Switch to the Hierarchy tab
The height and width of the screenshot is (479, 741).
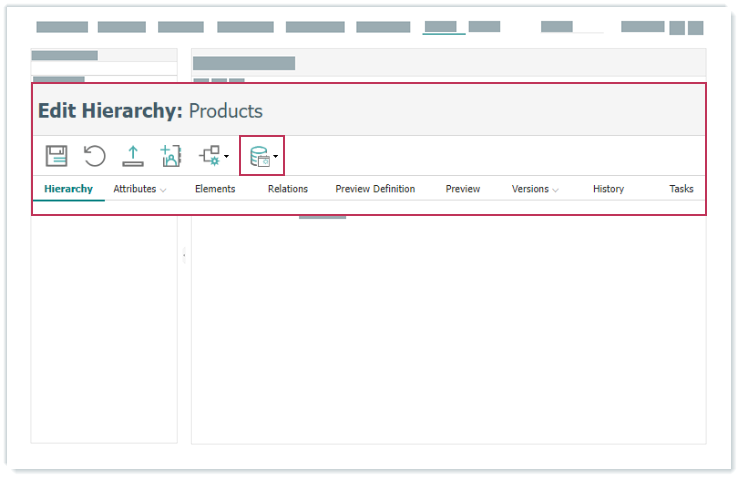pos(68,189)
